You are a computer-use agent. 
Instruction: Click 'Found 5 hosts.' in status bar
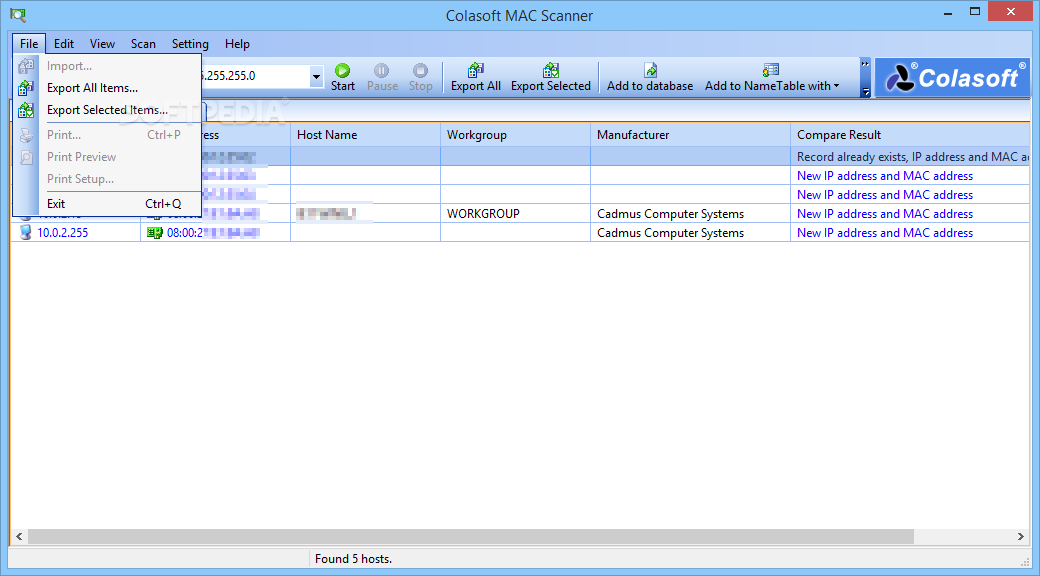pyautogui.click(x=354, y=559)
